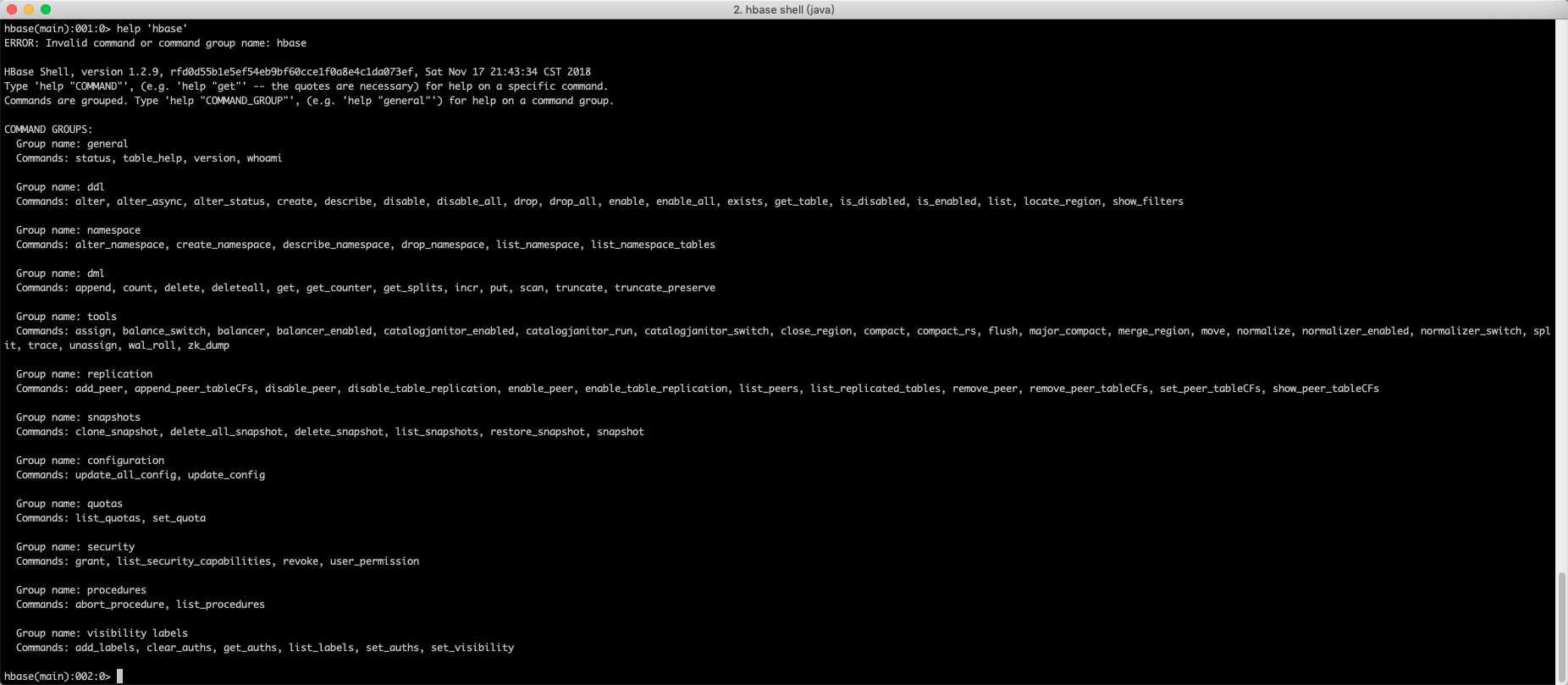The width and height of the screenshot is (1568, 685).
Task: Click the 'normalizer_enabled' command text
Action: click(x=1355, y=331)
